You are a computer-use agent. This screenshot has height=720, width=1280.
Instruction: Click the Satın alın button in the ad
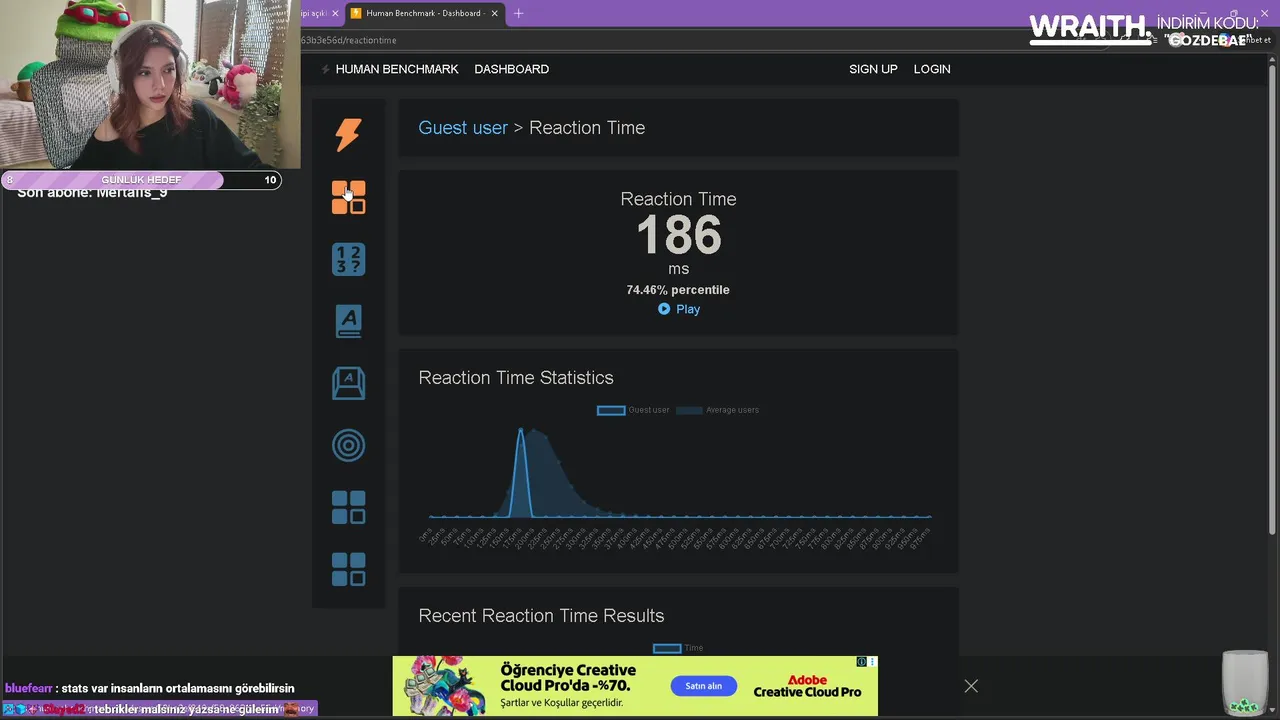703,686
